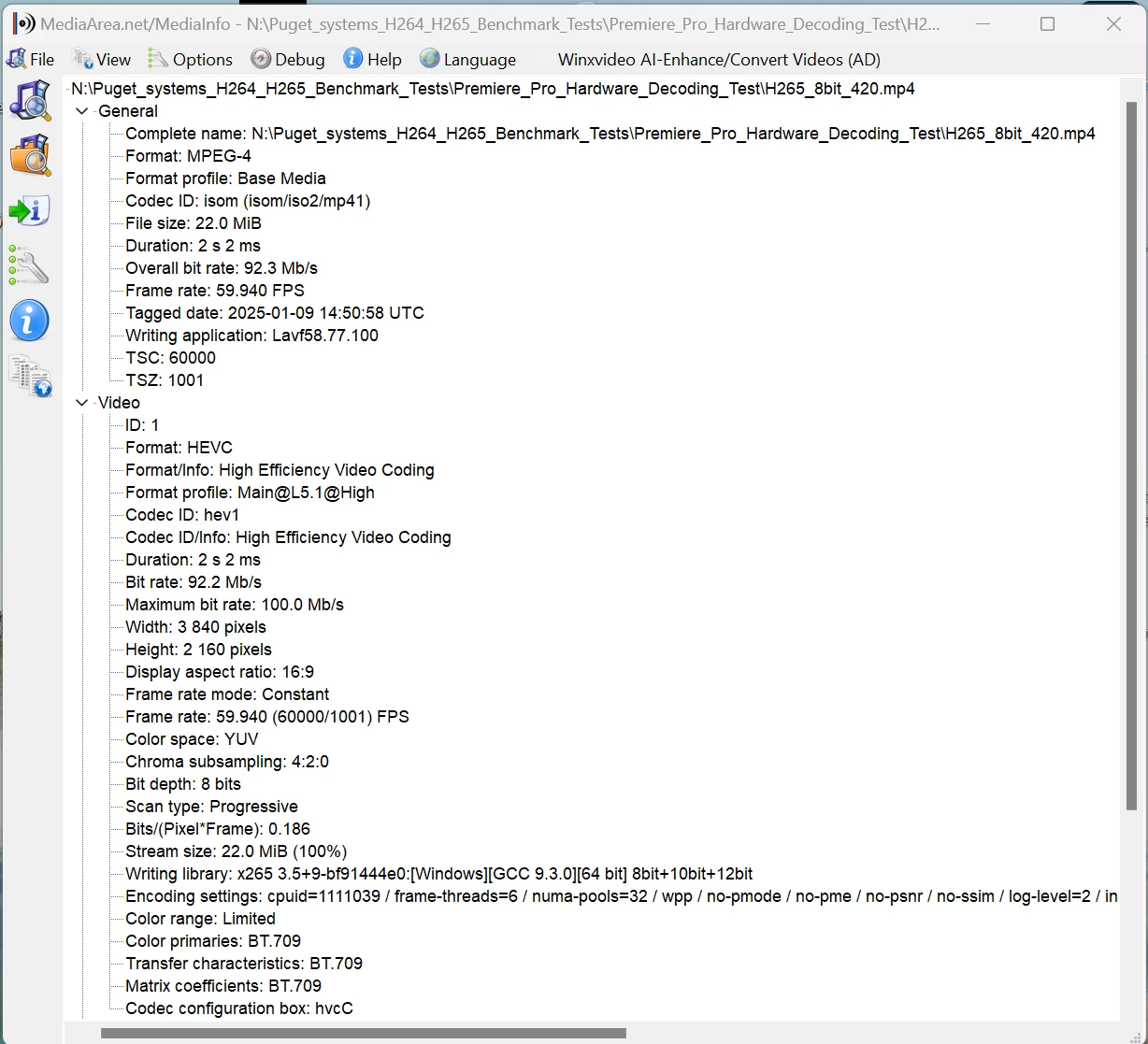This screenshot has width=1148, height=1044.
Task: Select 'Format profile: Base Media' row
Action: 225,179
